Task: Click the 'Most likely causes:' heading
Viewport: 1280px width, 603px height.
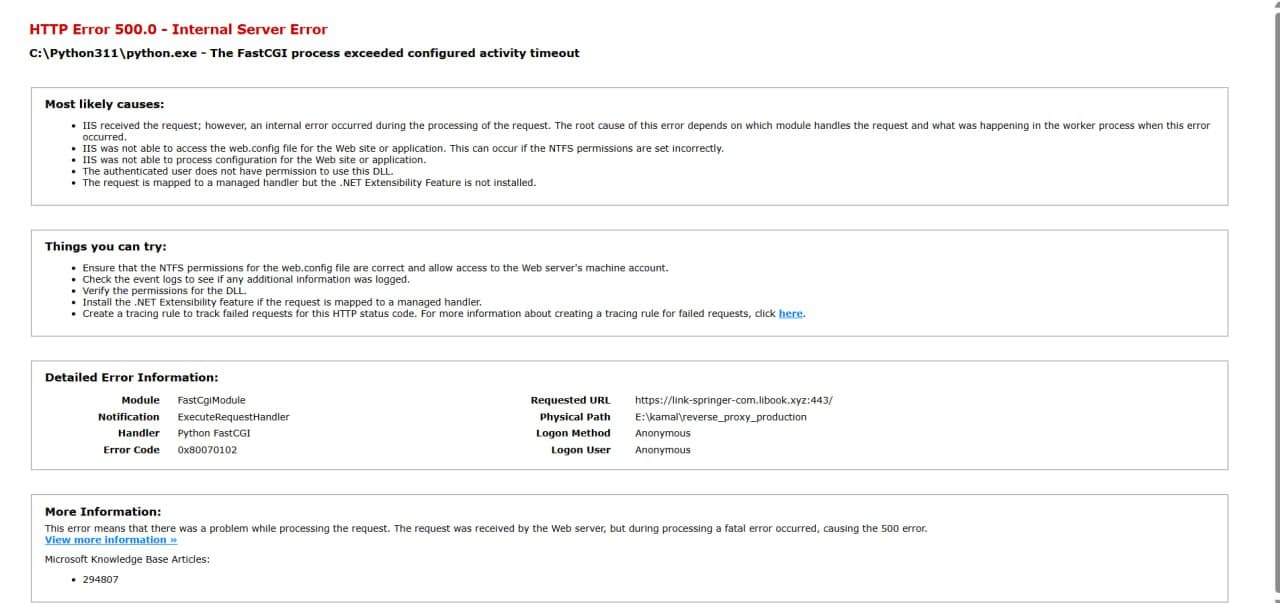Action: click(x=104, y=104)
